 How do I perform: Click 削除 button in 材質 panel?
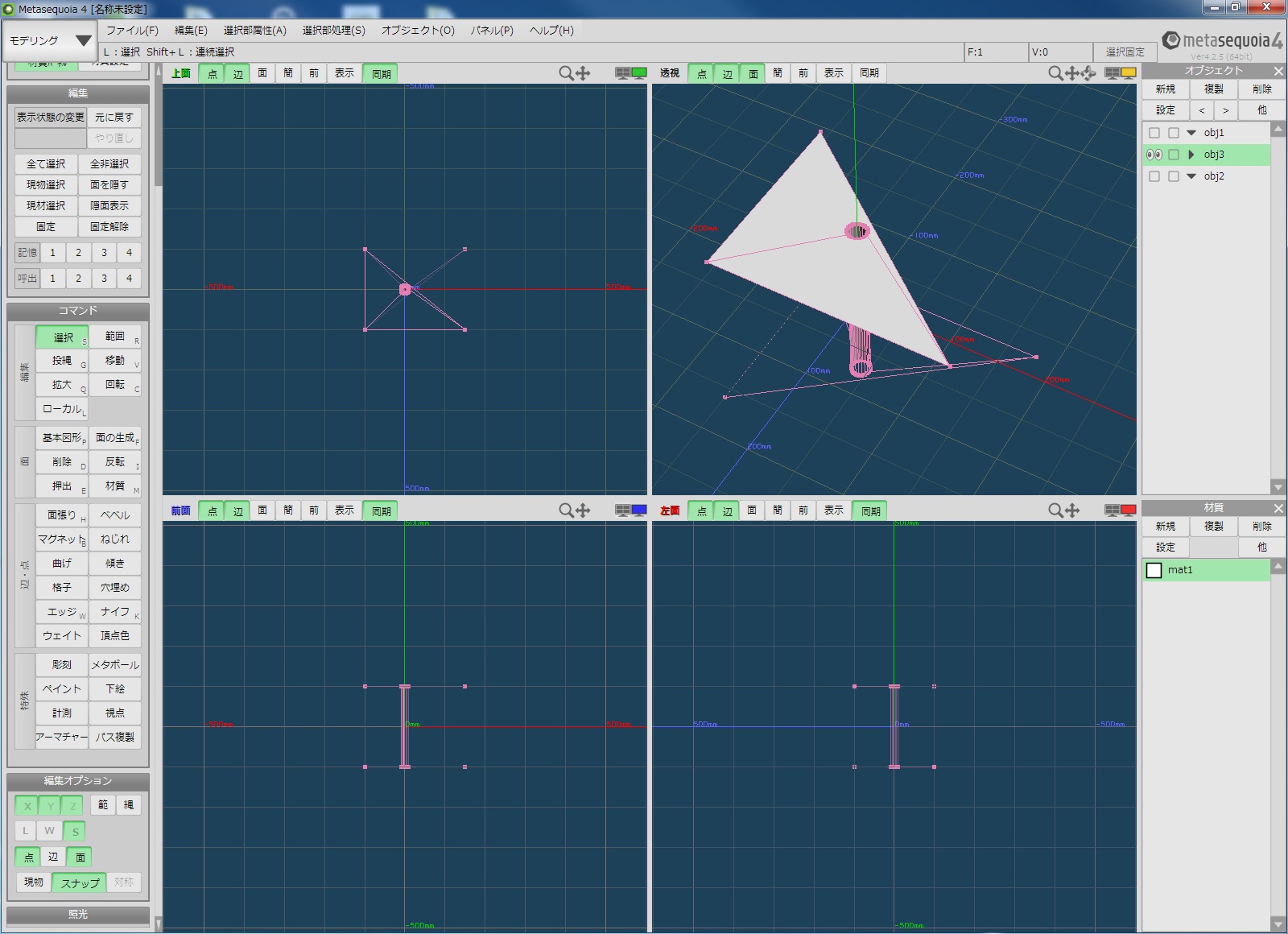click(1262, 527)
